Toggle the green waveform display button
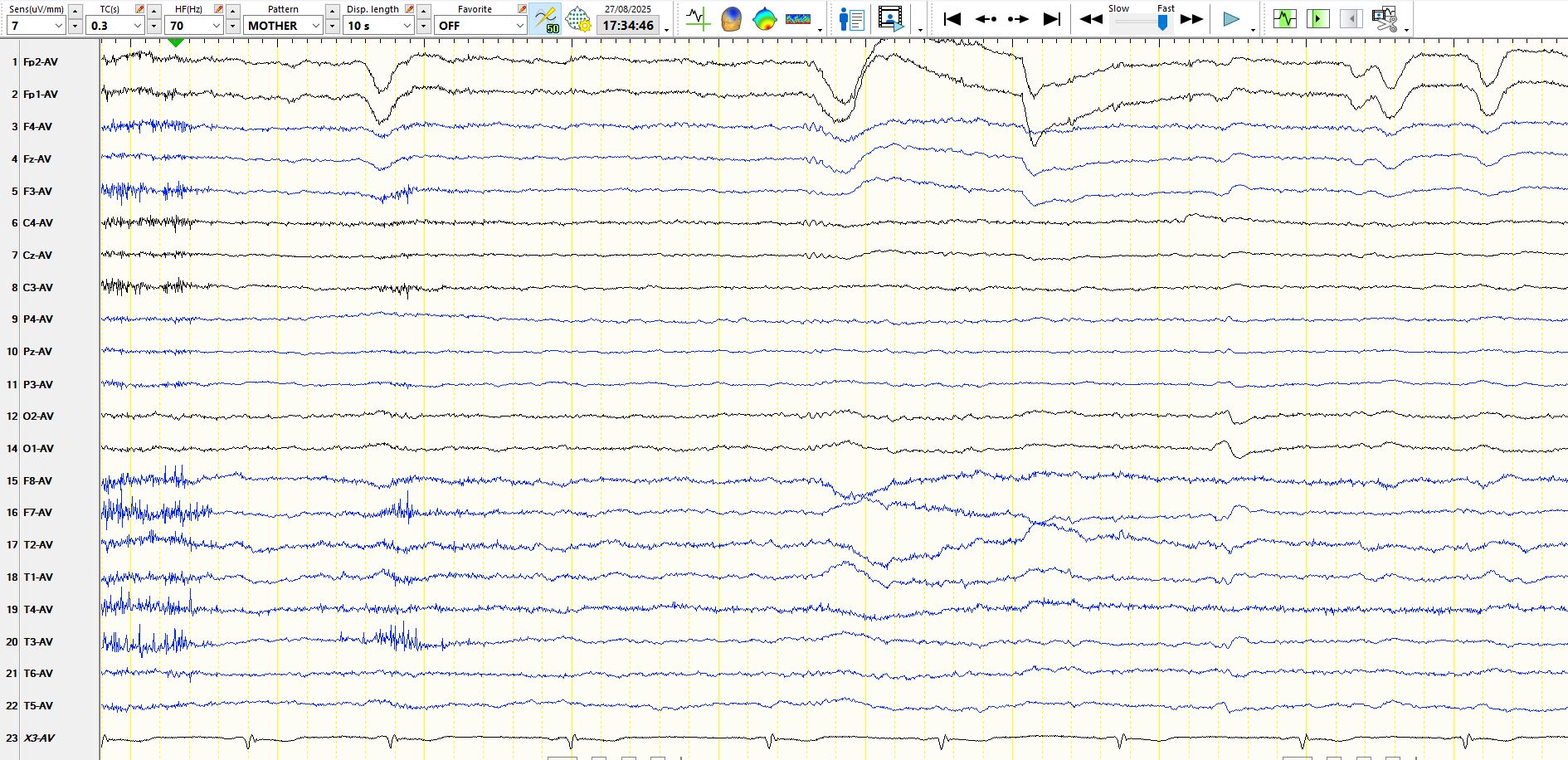Image resolution: width=1568 pixels, height=760 pixels. (x=1285, y=19)
